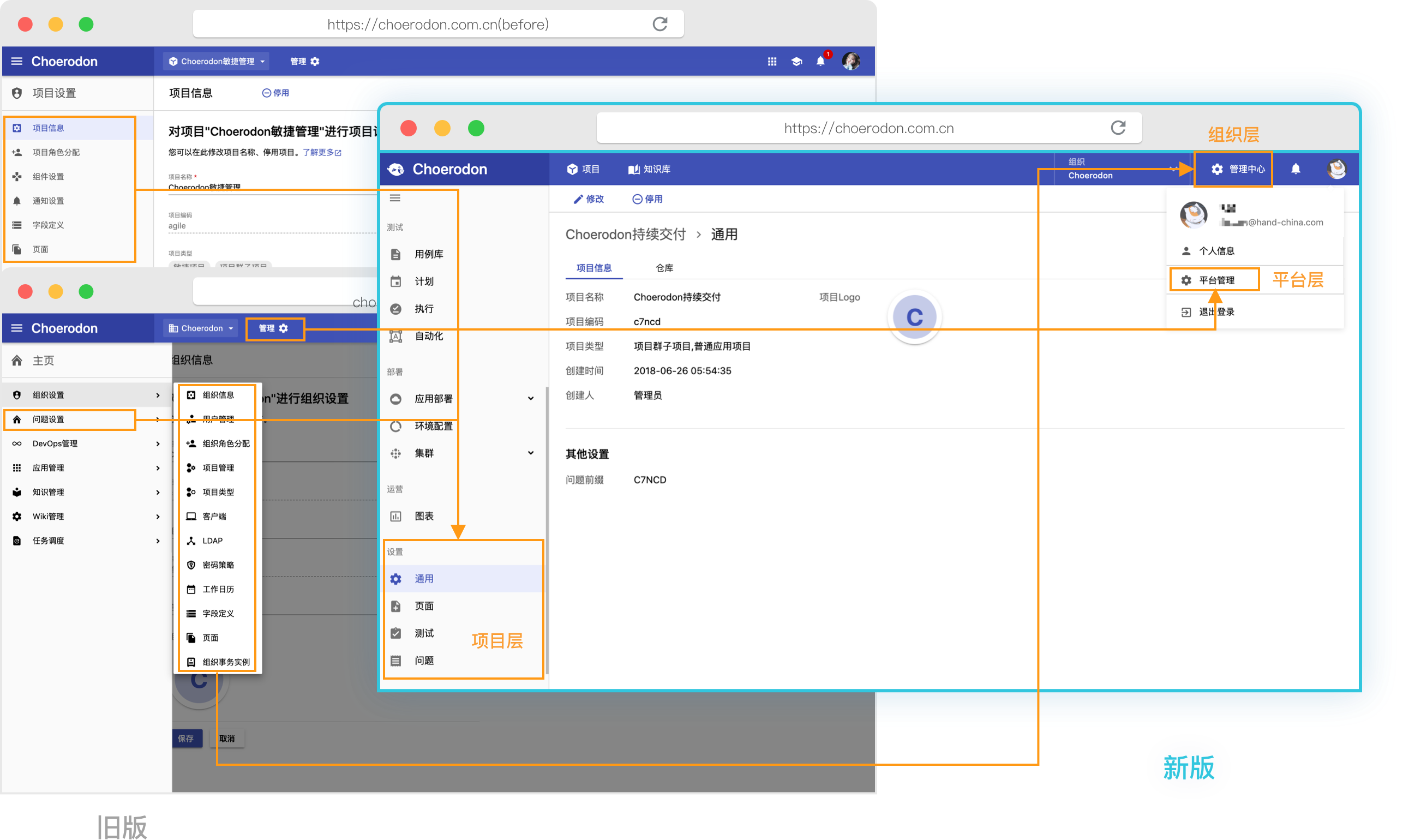Open the 了解更多 link
Screen dimensions: 1415x840
tap(321, 152)
